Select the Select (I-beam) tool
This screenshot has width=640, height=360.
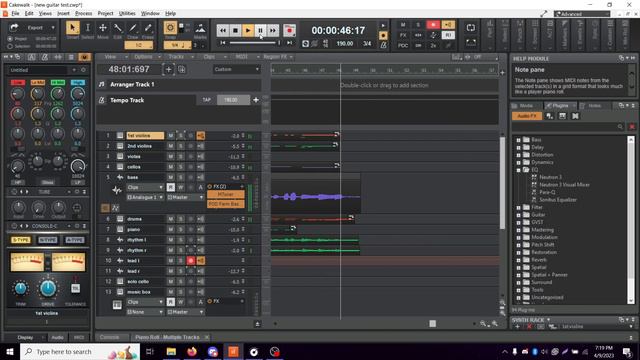(87, 28)
